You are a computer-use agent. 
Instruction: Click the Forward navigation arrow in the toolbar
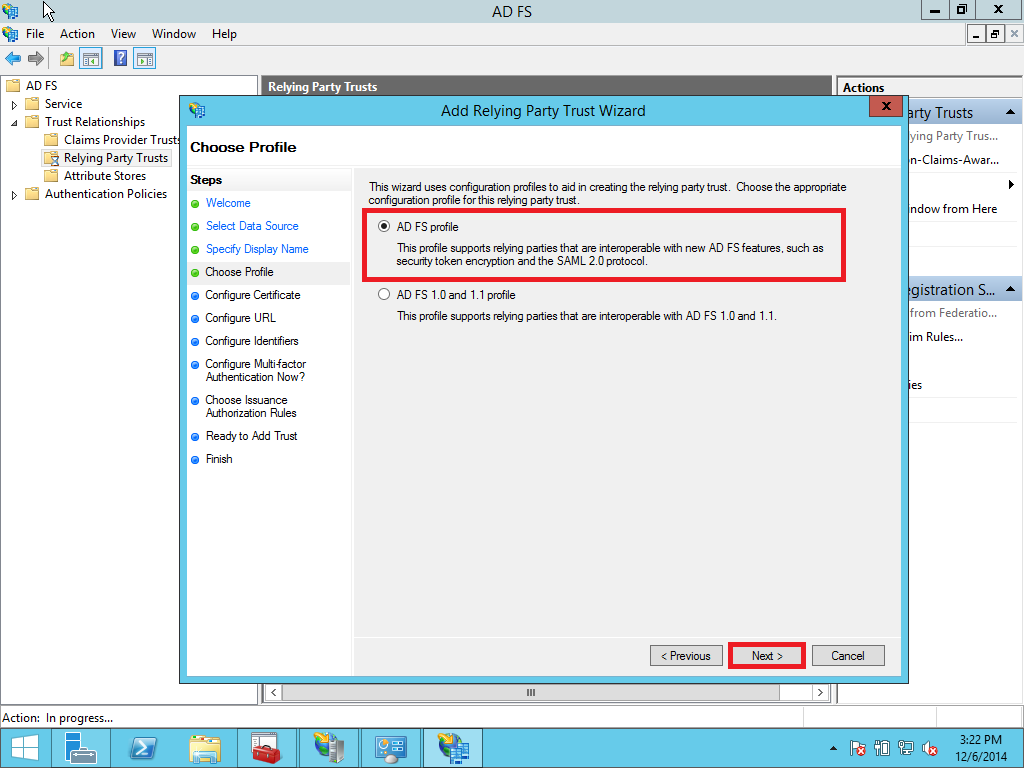[x=37, y=58]
